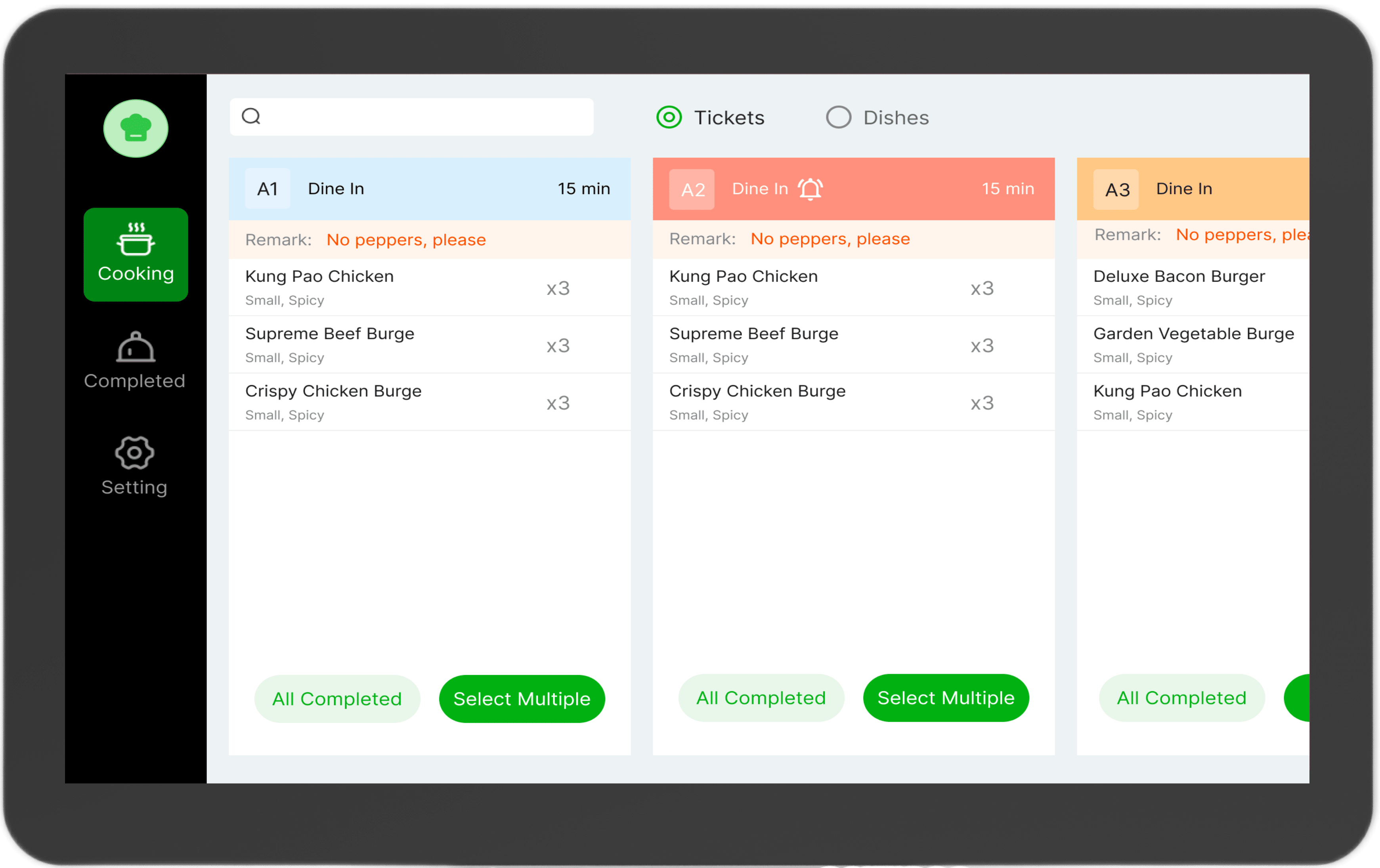1380x868 pixels.
Task: Click the A1 table number badge
Action: [267, 189]
